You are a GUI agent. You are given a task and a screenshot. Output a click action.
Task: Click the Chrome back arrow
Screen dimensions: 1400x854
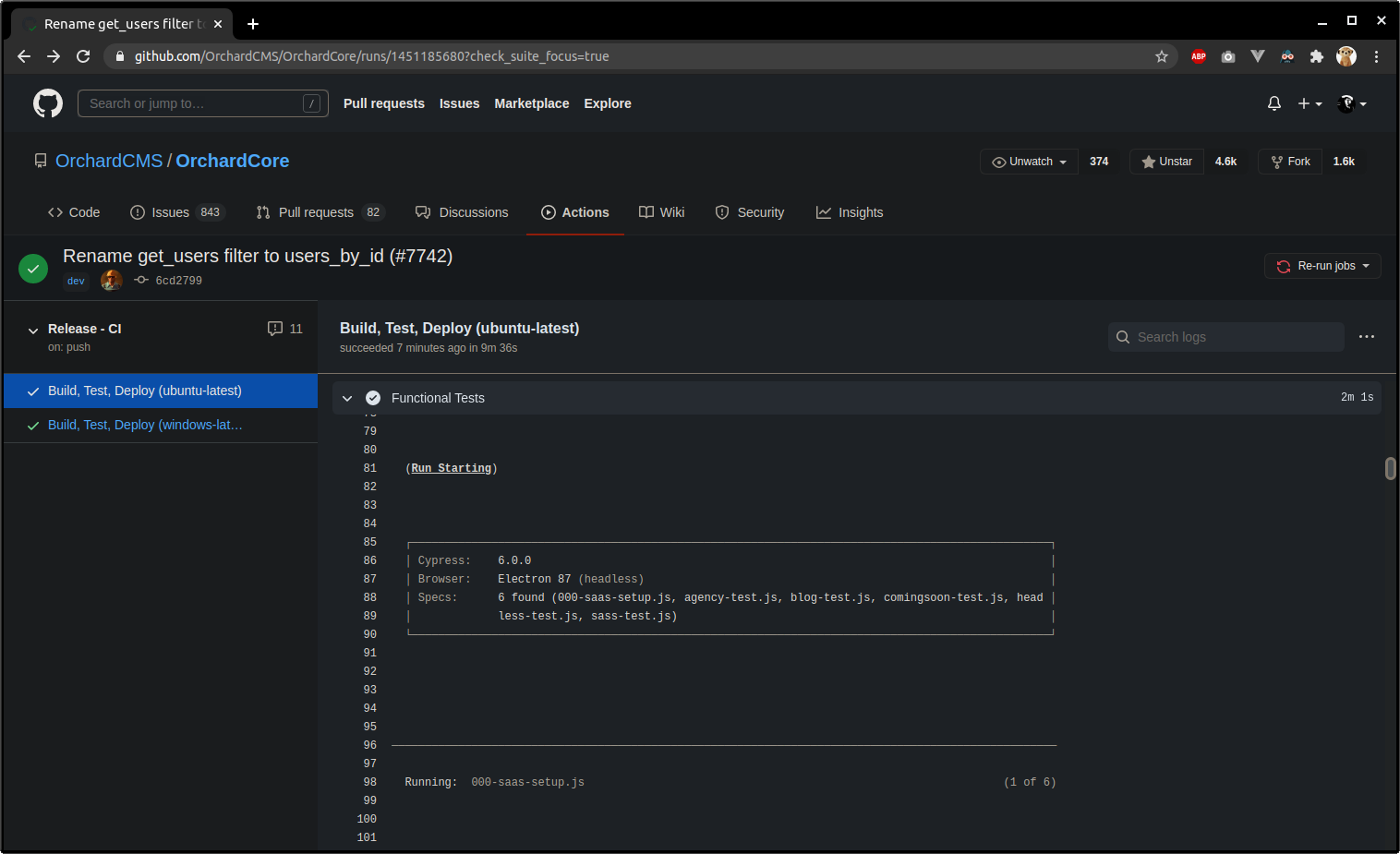point(24,56)
